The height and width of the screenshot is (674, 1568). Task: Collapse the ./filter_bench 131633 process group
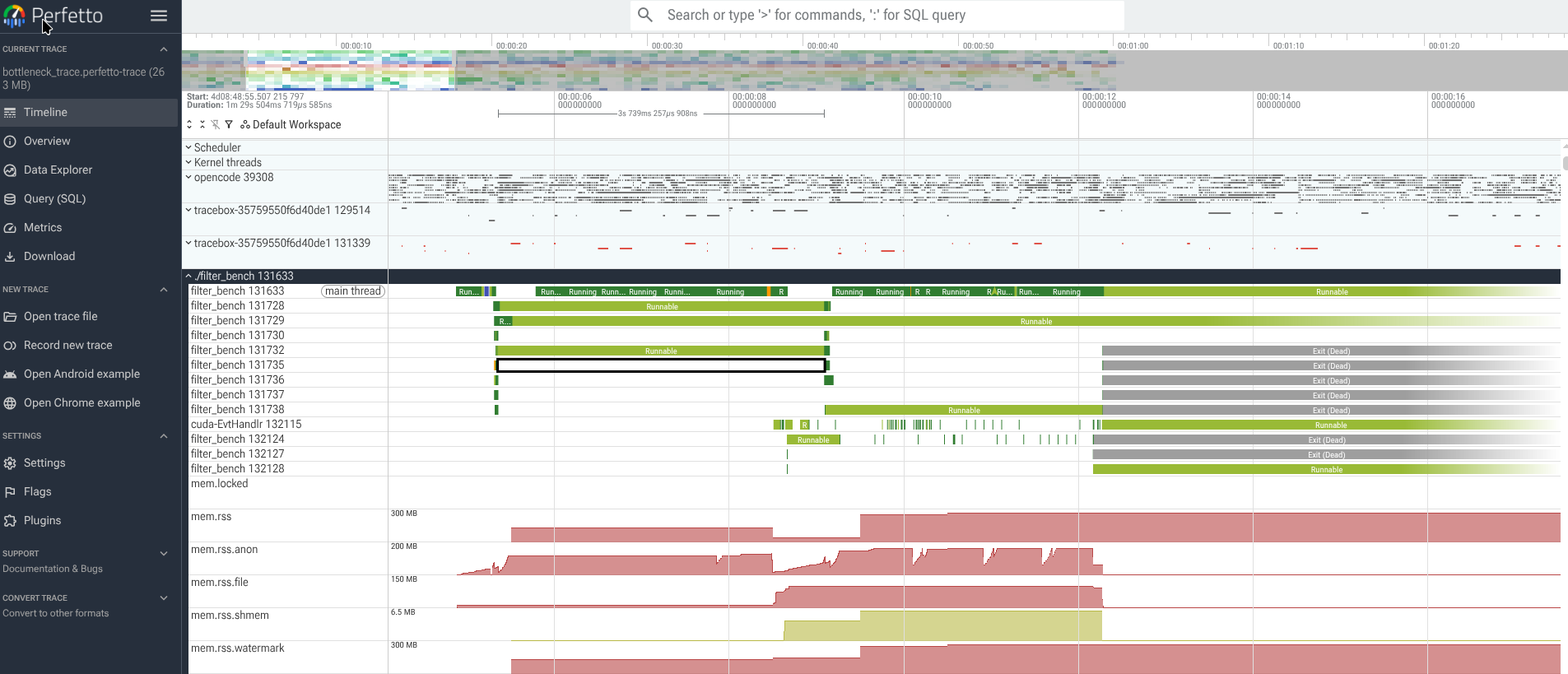tap(188, 276)
